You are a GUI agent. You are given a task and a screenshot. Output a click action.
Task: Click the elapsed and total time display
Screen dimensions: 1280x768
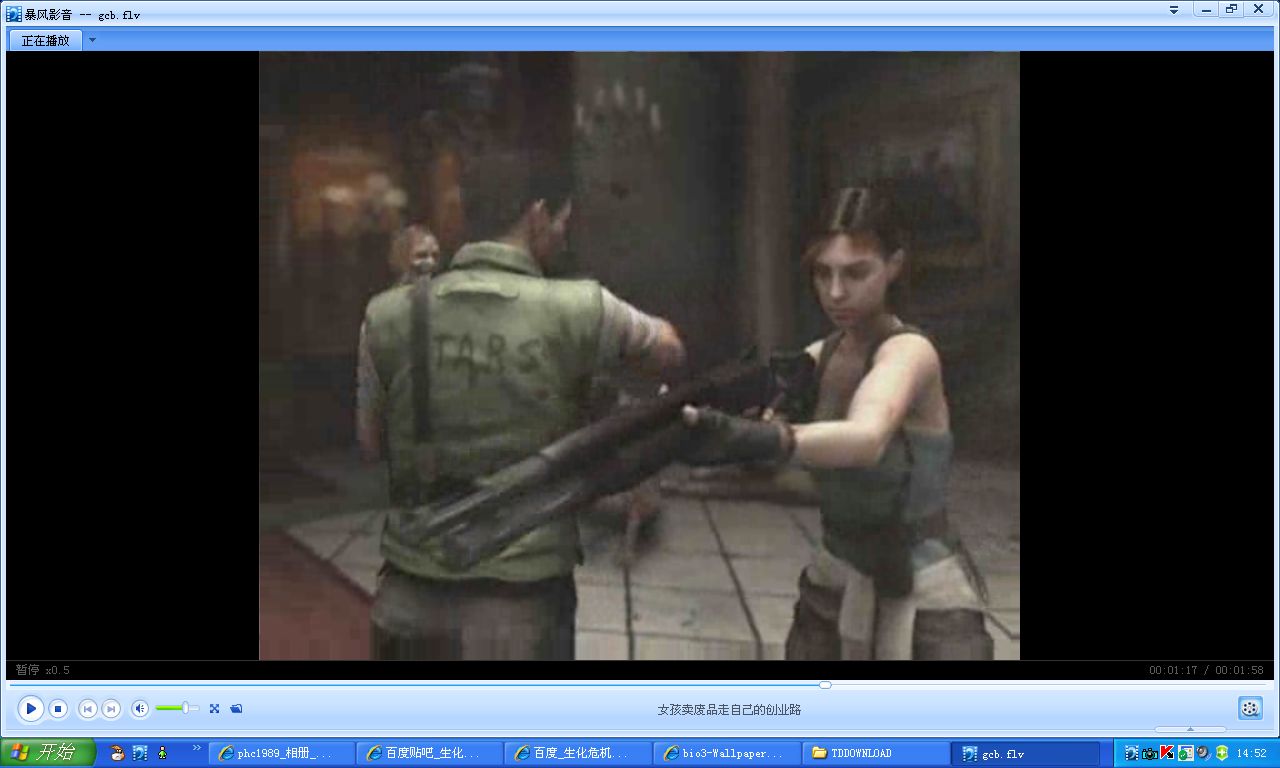pyautogui.click(x=1206, y=670)
